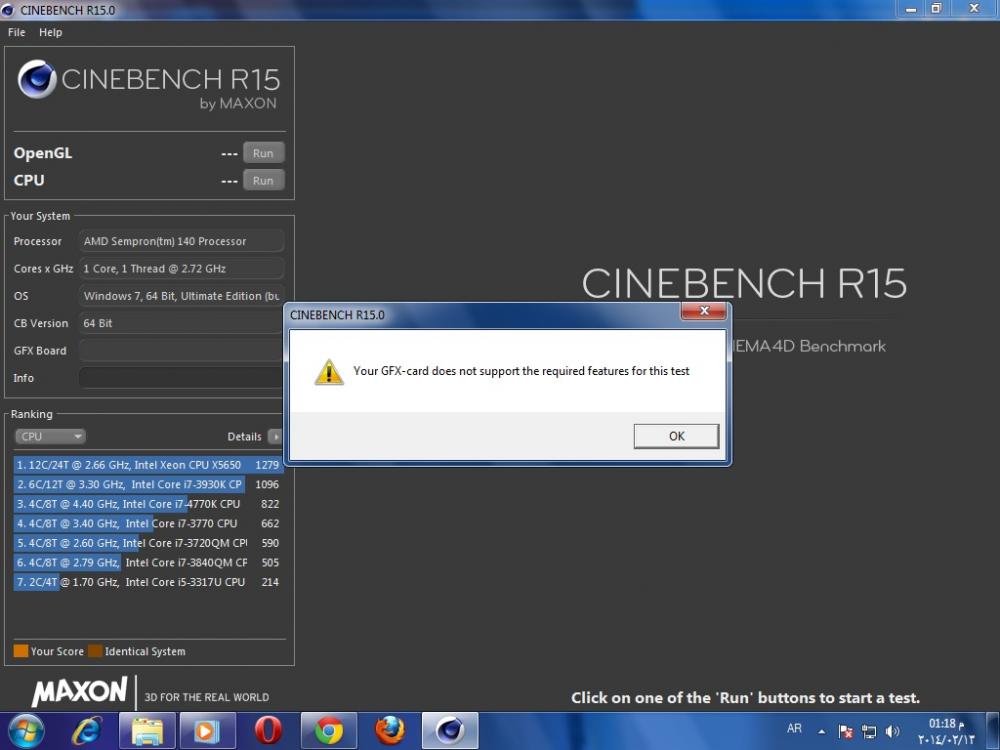The image size is (1000, 750).
Task: Click OK in the GFX-card warning dialog
Action: pyautogui.click(x=676, y=436)
